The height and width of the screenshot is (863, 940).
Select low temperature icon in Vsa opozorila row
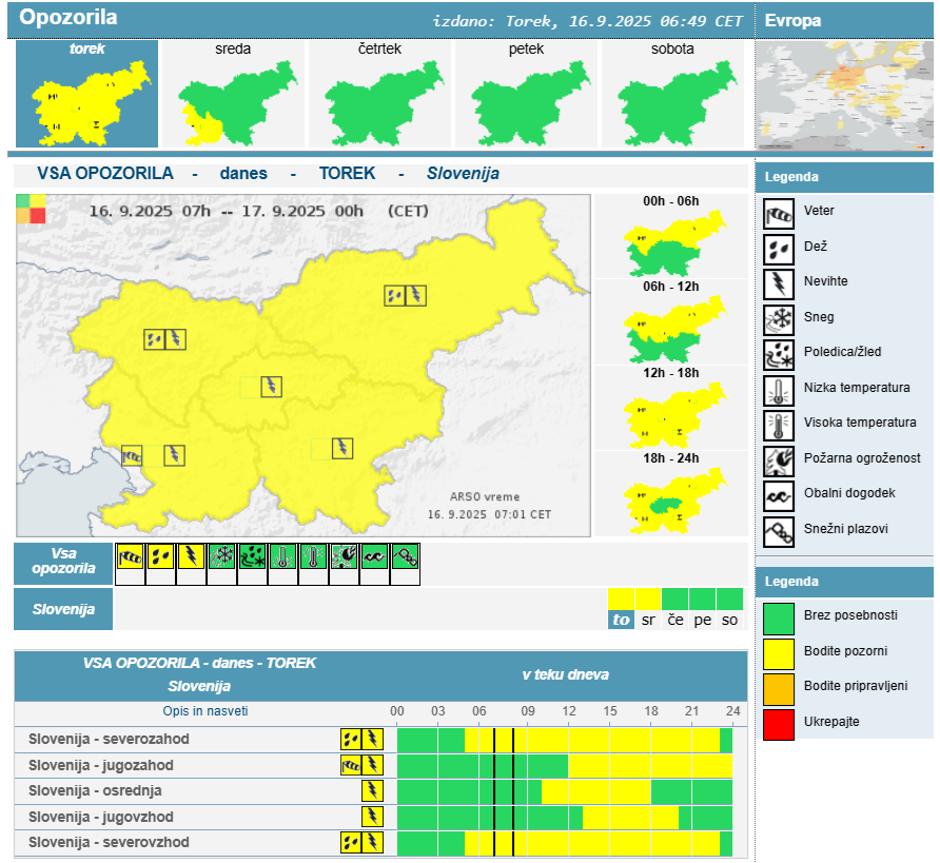tap(283, 558)
